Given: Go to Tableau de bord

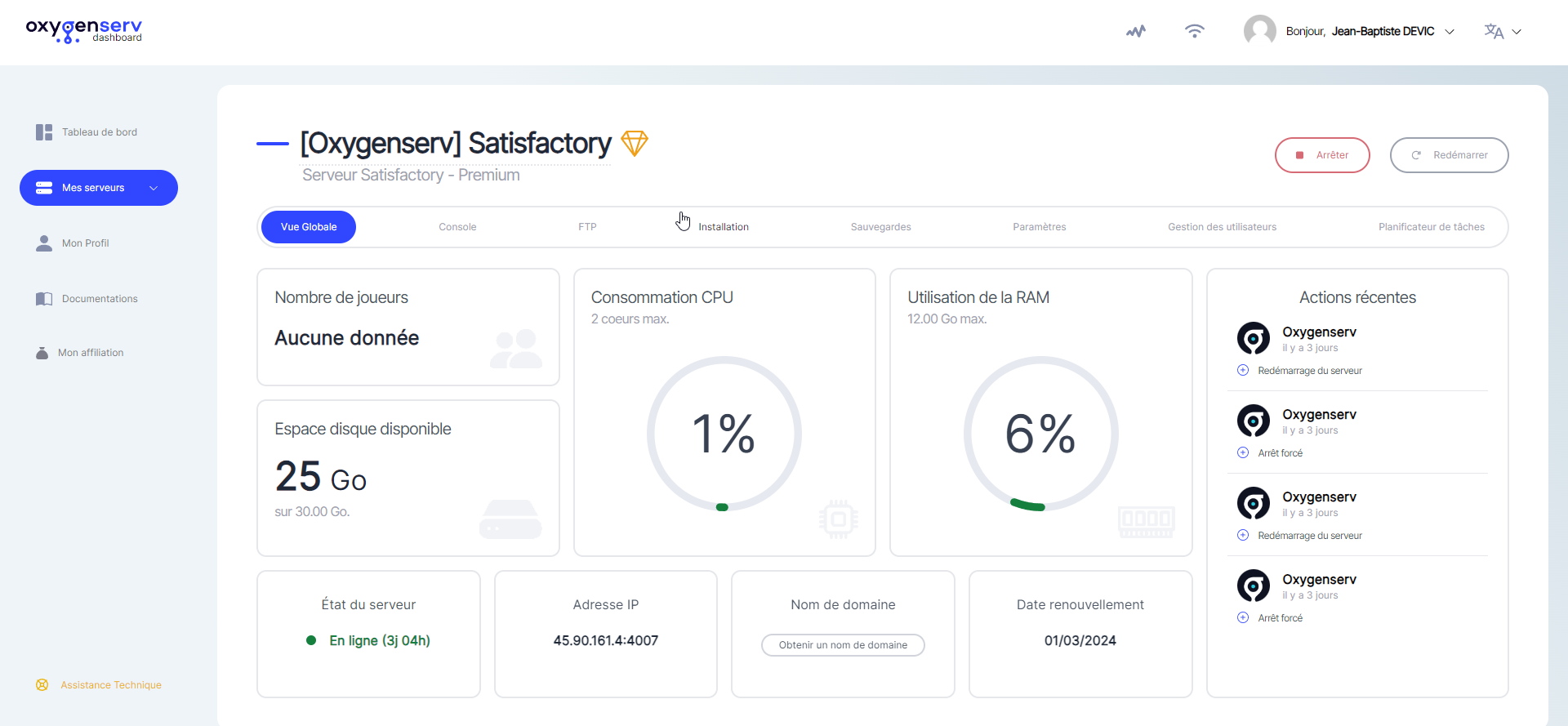Looking at the screenshot, I should (x=100, y=132).
